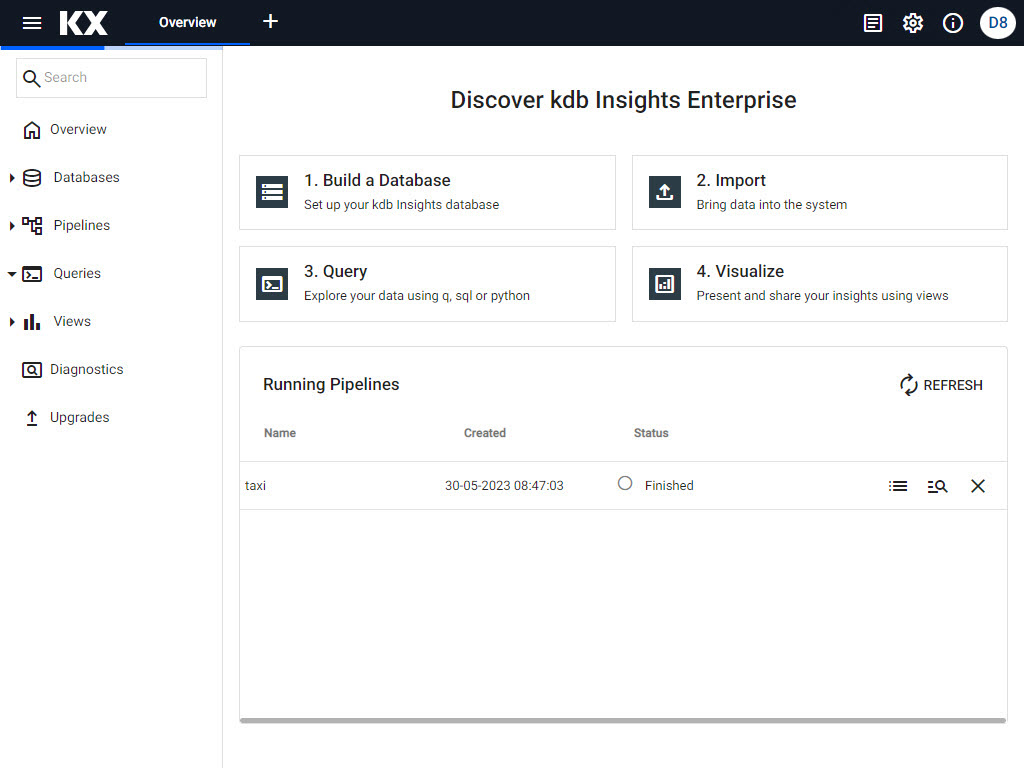Click the Build a Database icon
Viewport: 1024px width, 768px height.
(x=272, y=192)
